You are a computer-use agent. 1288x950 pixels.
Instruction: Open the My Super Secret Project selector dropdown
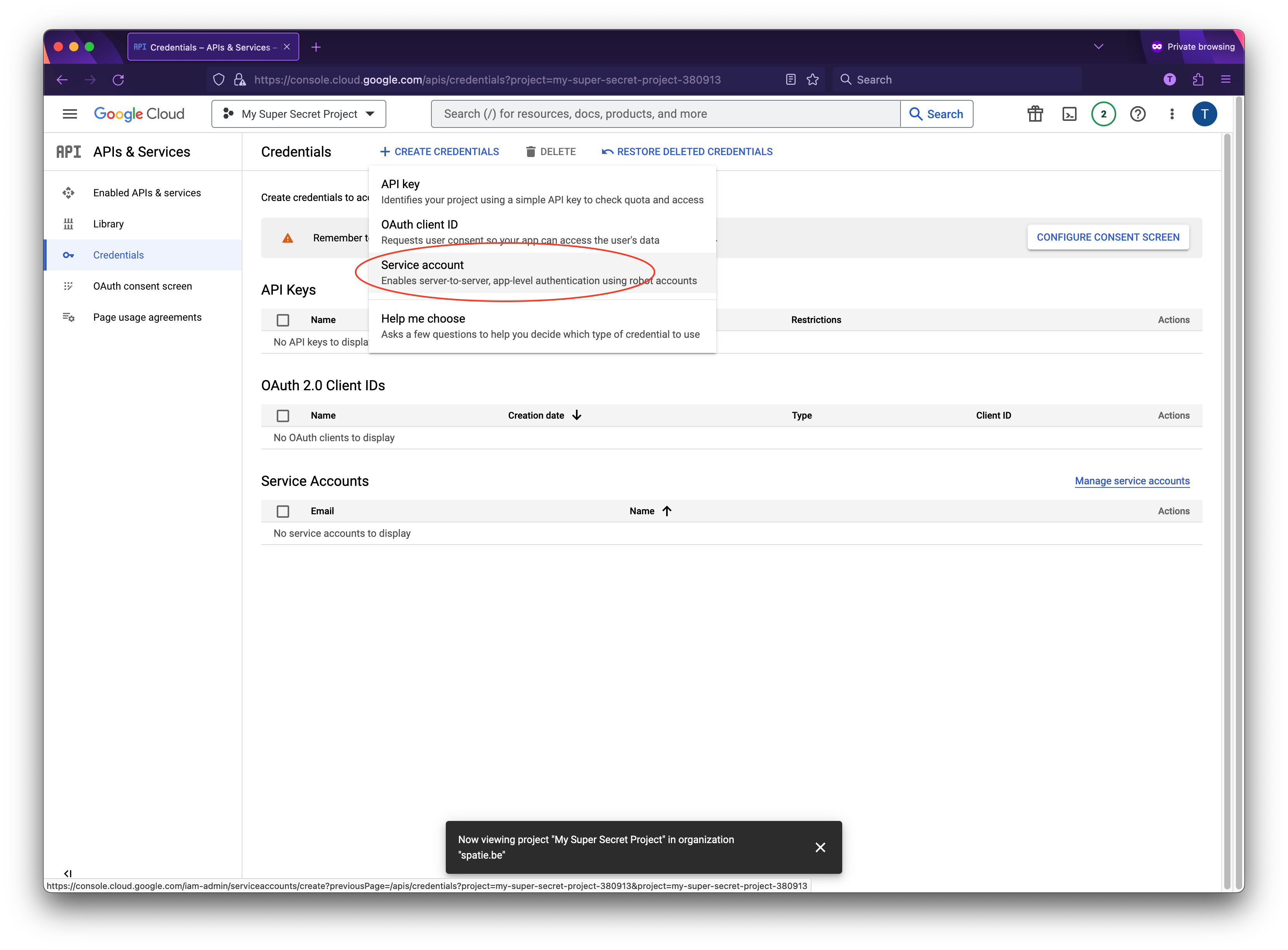click(x=298, y=113)
